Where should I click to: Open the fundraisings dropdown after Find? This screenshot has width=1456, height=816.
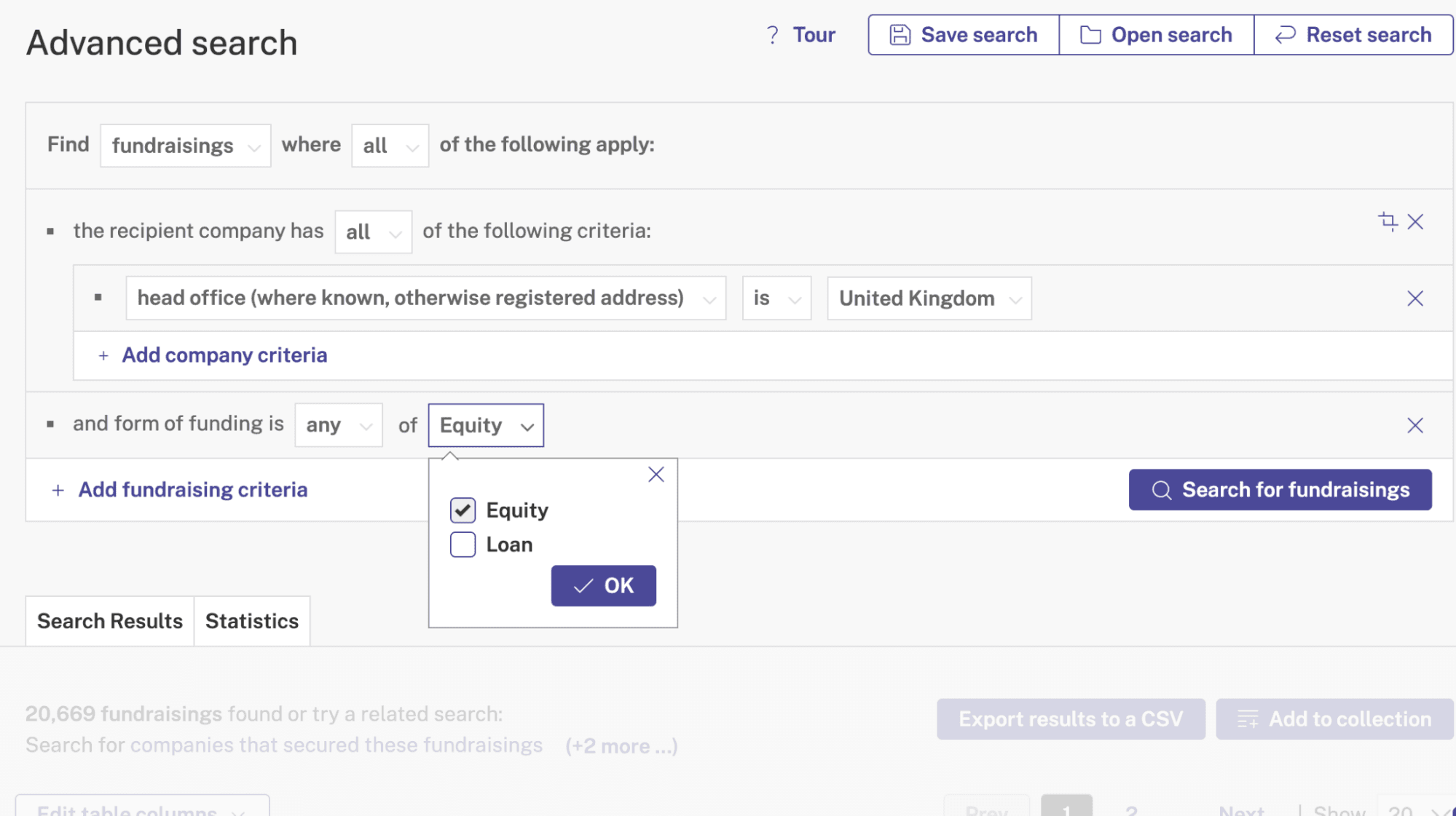tap(186, 146)
